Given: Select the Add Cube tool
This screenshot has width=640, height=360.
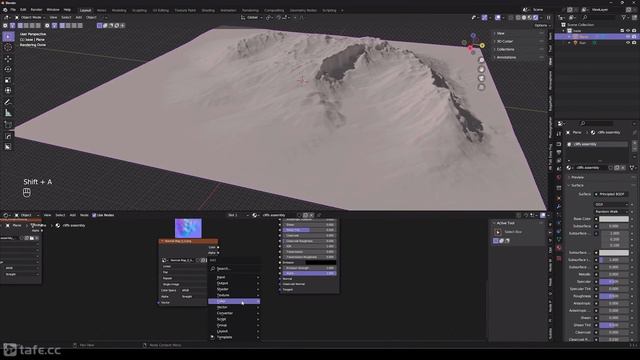Looking at the screenshot, I should (8, 124).
